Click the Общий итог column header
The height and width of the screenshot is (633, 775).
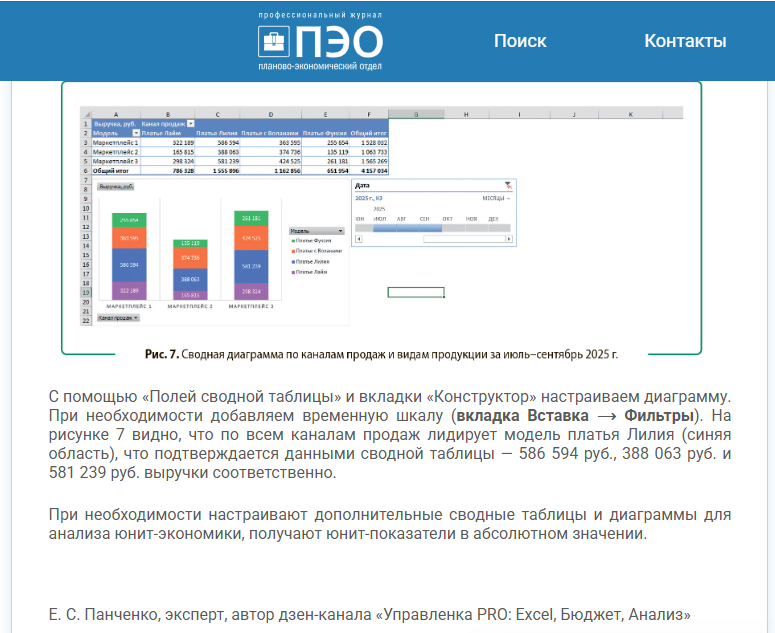(369, 133)
